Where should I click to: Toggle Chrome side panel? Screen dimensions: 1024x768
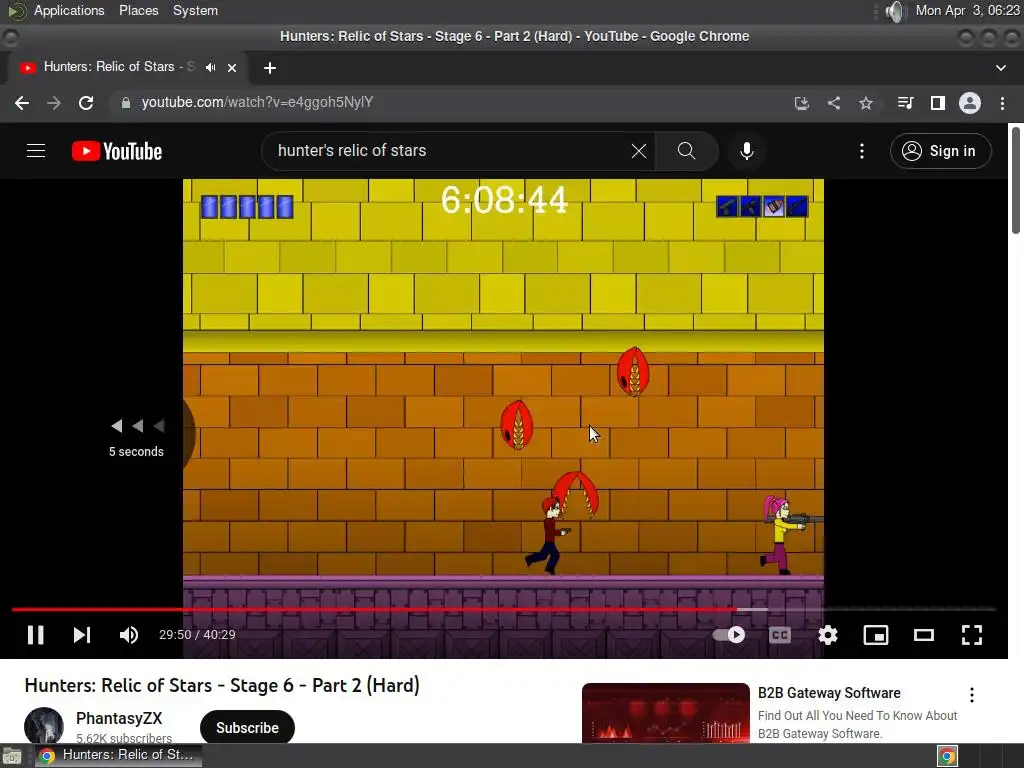(x=938, y=103)
